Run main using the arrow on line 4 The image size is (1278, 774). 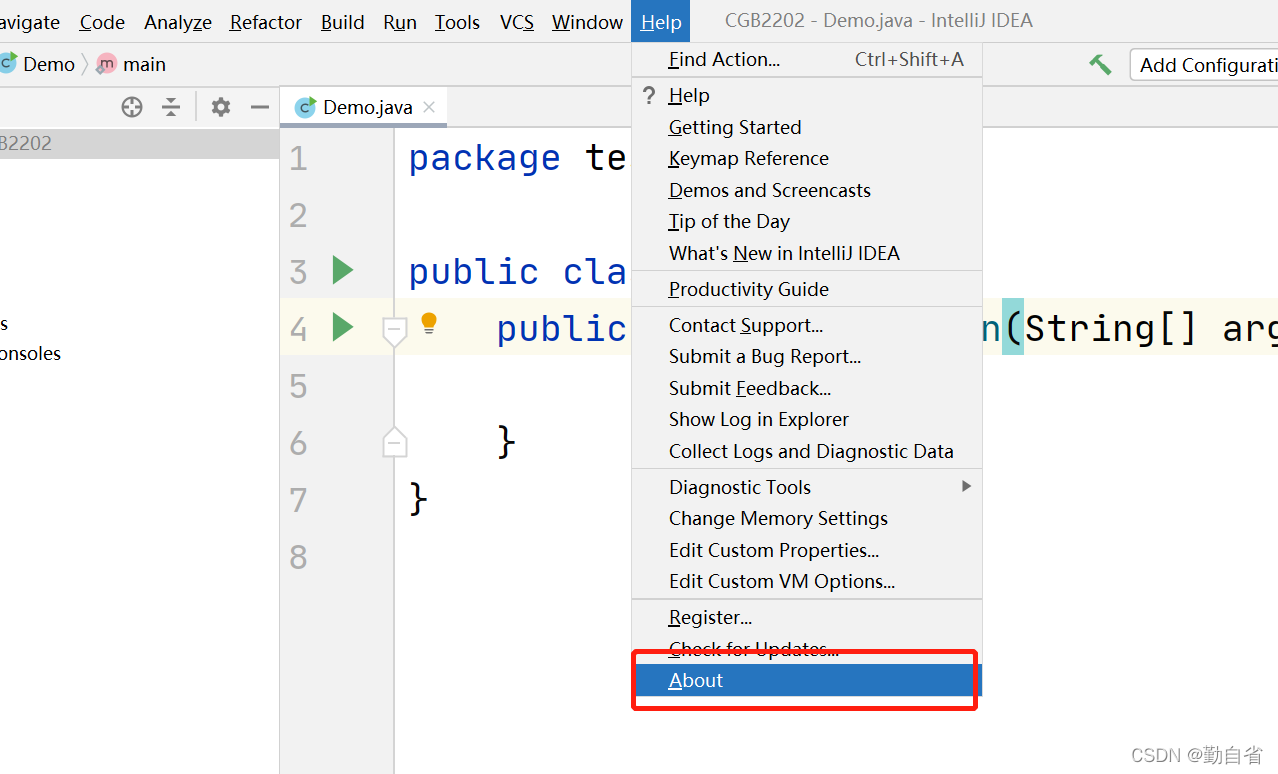[x=343, y=327]
